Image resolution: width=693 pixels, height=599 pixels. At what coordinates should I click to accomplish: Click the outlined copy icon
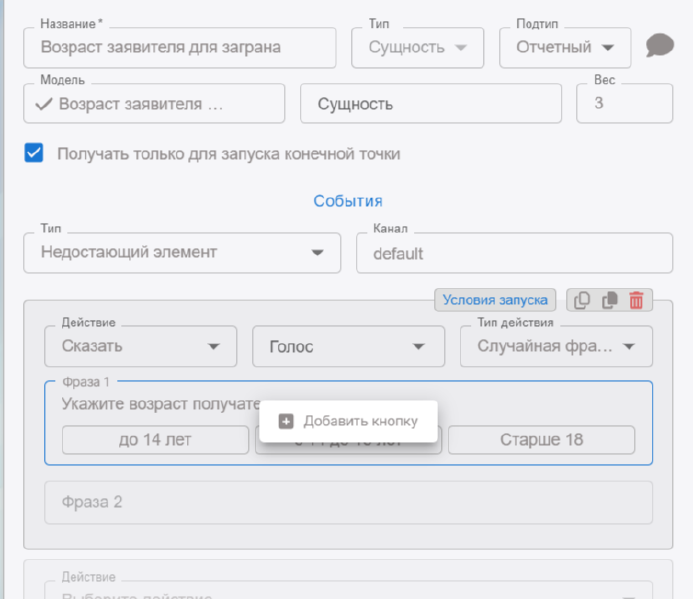point(582,300)
